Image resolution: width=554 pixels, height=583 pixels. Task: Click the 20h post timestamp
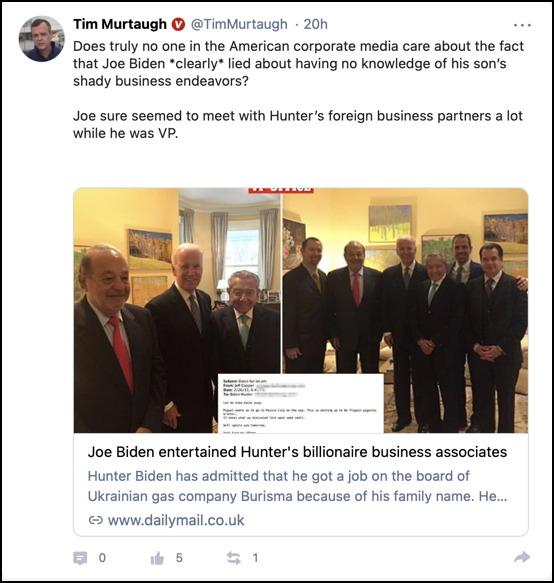(x=316, y=24)
